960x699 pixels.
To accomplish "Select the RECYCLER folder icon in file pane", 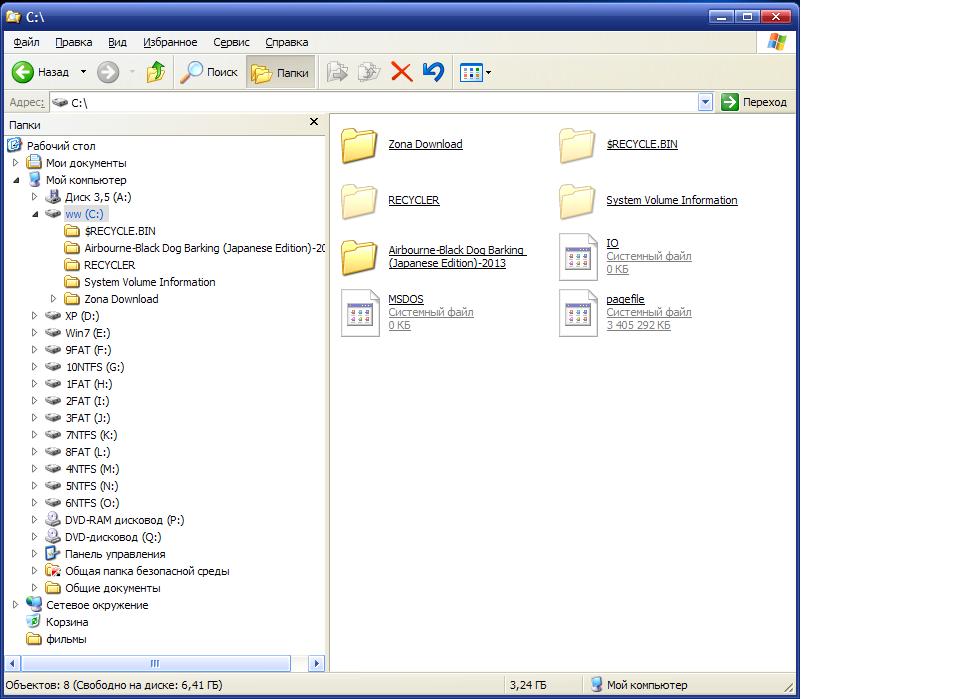I will tap(359, 201).
